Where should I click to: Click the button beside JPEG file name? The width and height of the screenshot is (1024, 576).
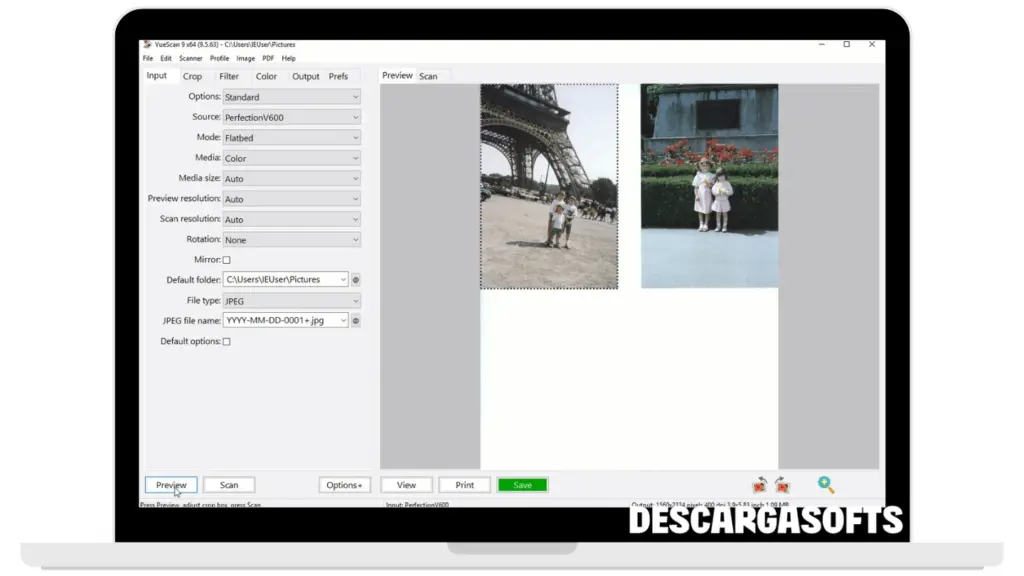pos(355,321)
